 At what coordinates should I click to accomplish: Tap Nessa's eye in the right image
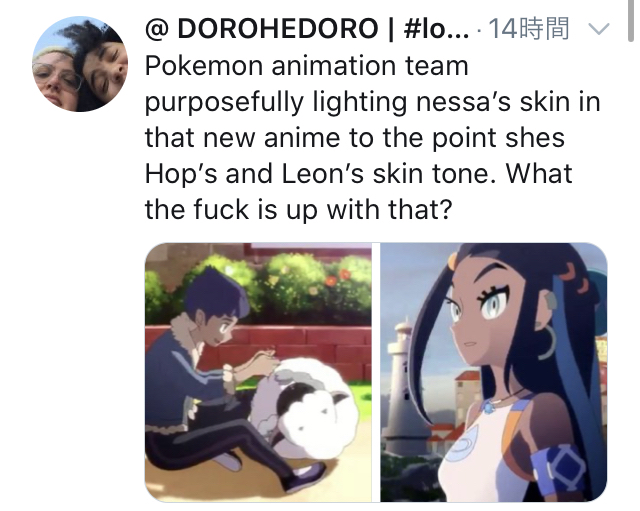pos(495,305)
